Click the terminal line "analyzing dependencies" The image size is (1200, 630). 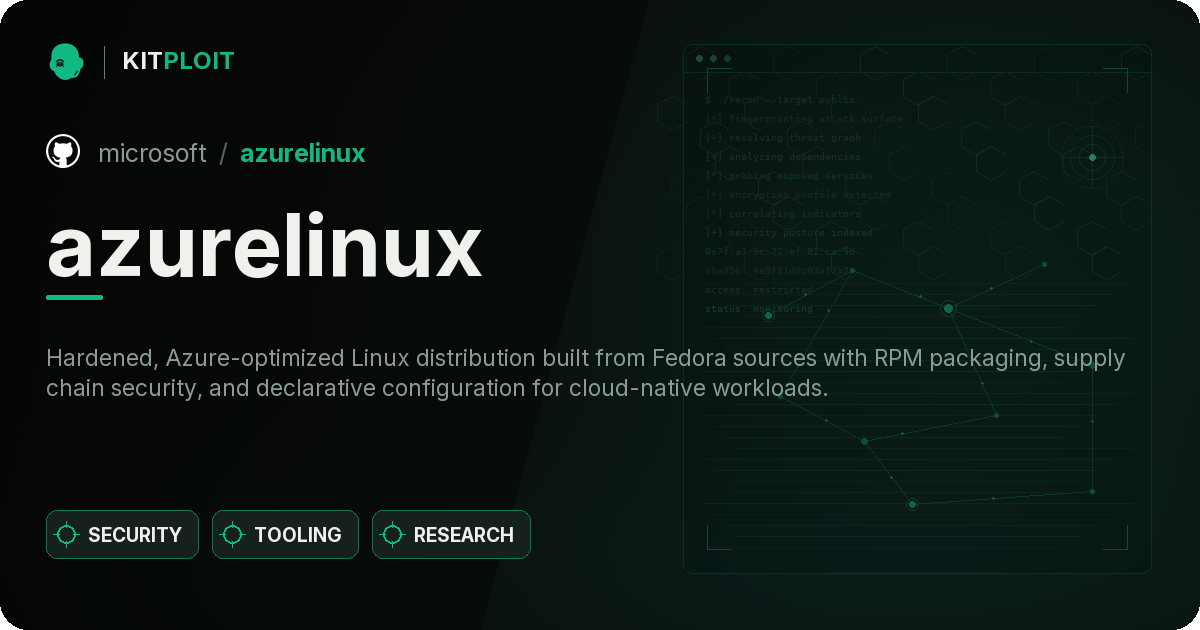click(782, 157)
